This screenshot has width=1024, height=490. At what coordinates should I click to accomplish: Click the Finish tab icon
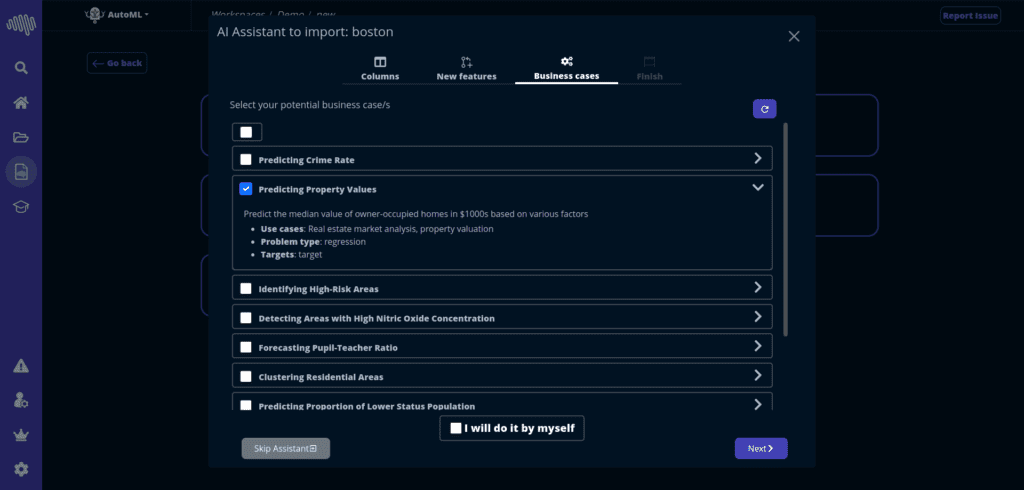649,62
